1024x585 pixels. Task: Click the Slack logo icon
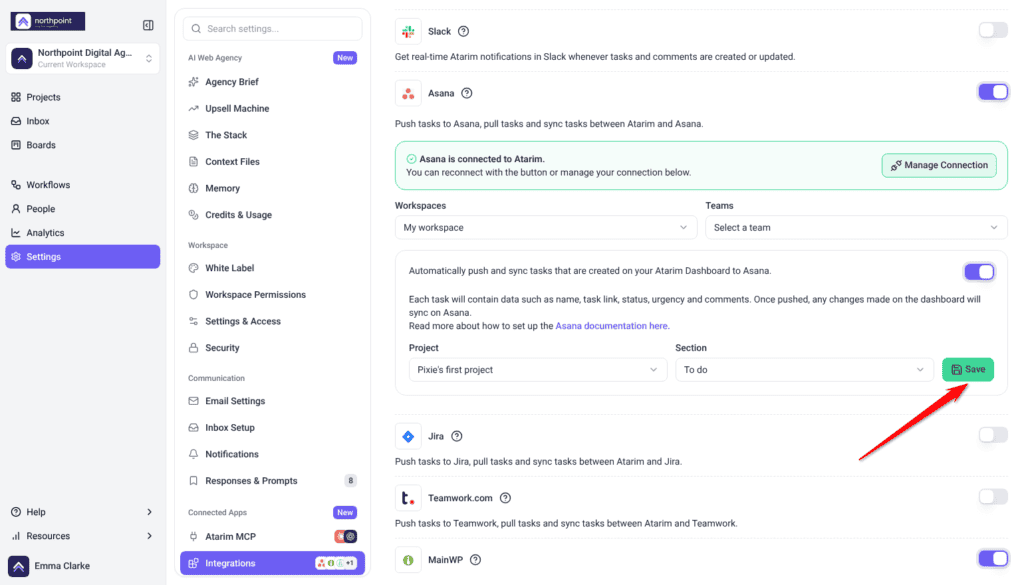point(408,31)
